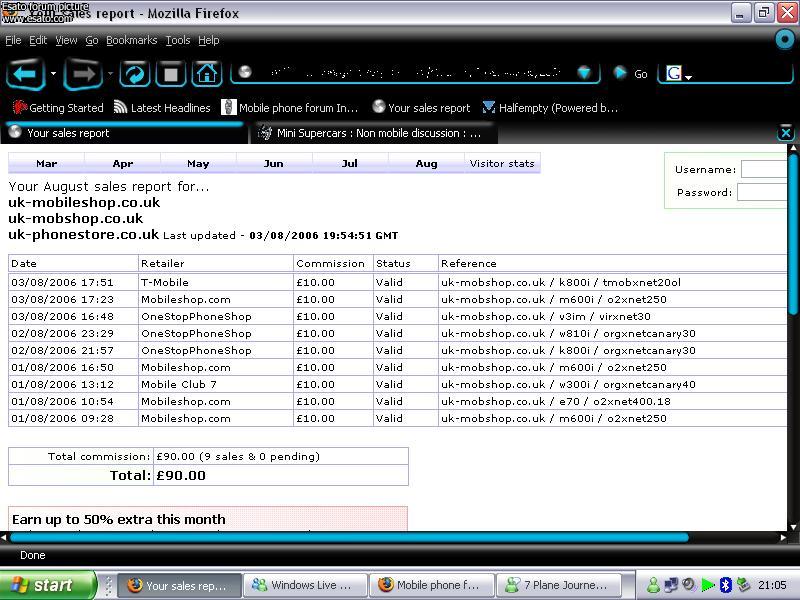Switch to the 7 Plane Journe... taskbar window
Viewport: 800px width, 600px height.
(559, 585)
